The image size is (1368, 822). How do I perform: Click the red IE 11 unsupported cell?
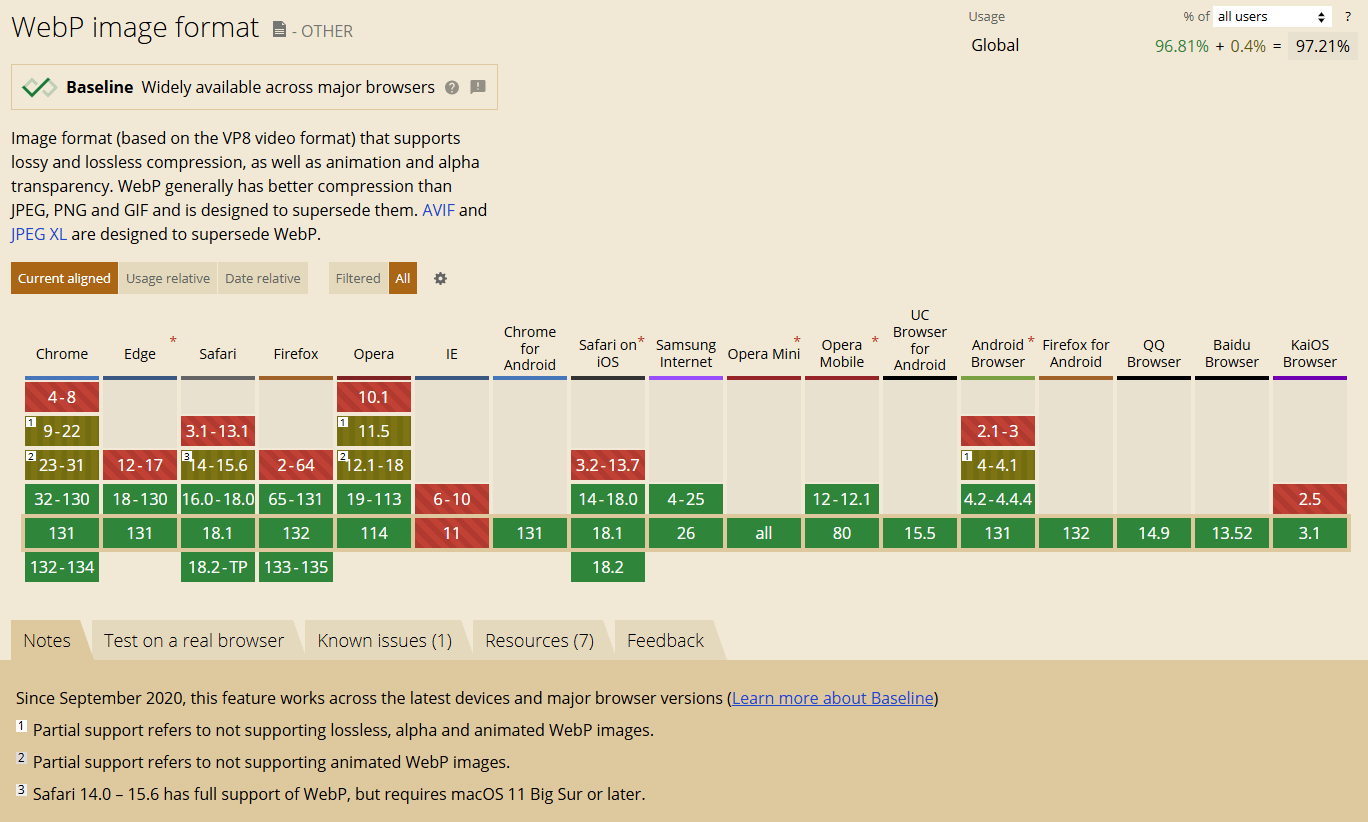(x=452, y=533)
